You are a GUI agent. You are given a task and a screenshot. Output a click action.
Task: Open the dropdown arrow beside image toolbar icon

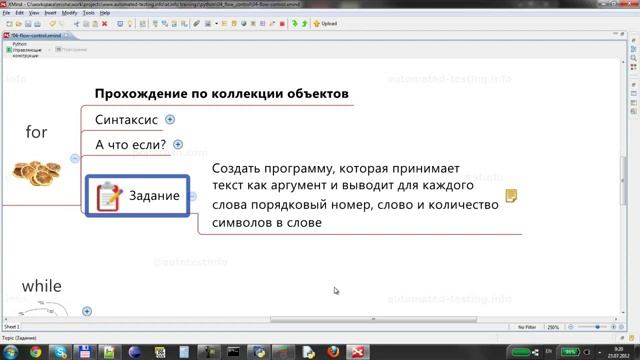(x=216, y=24)
